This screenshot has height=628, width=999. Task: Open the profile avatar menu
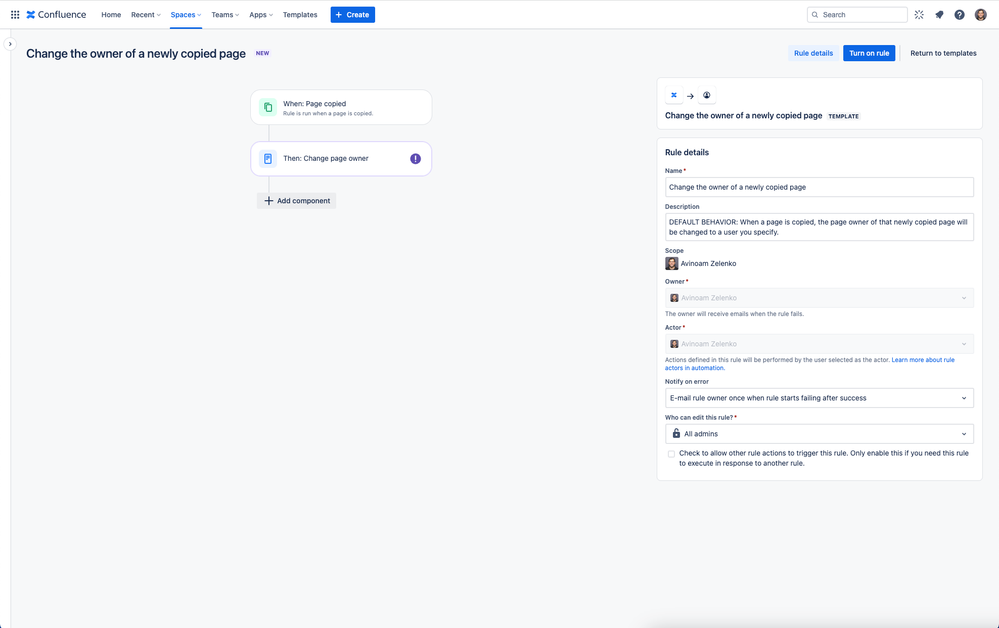click(x=981, y=15)
